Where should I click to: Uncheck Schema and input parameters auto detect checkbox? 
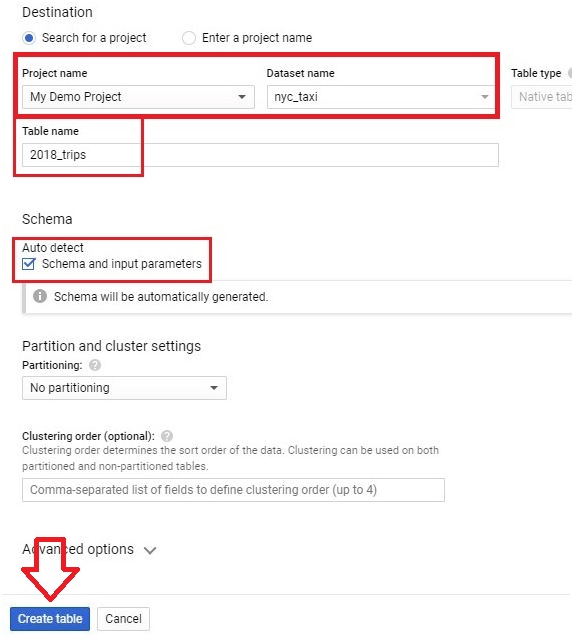pyautogui.click(x=29, y=264)
